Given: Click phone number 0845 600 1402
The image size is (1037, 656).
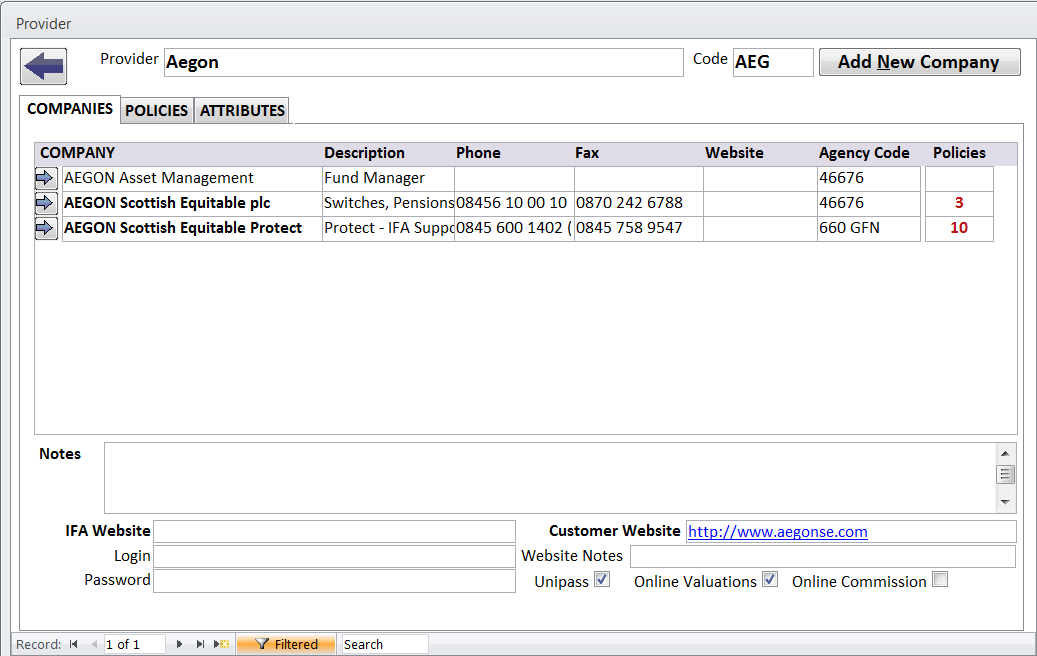Looking at the screenshot, I should point(514,229).
